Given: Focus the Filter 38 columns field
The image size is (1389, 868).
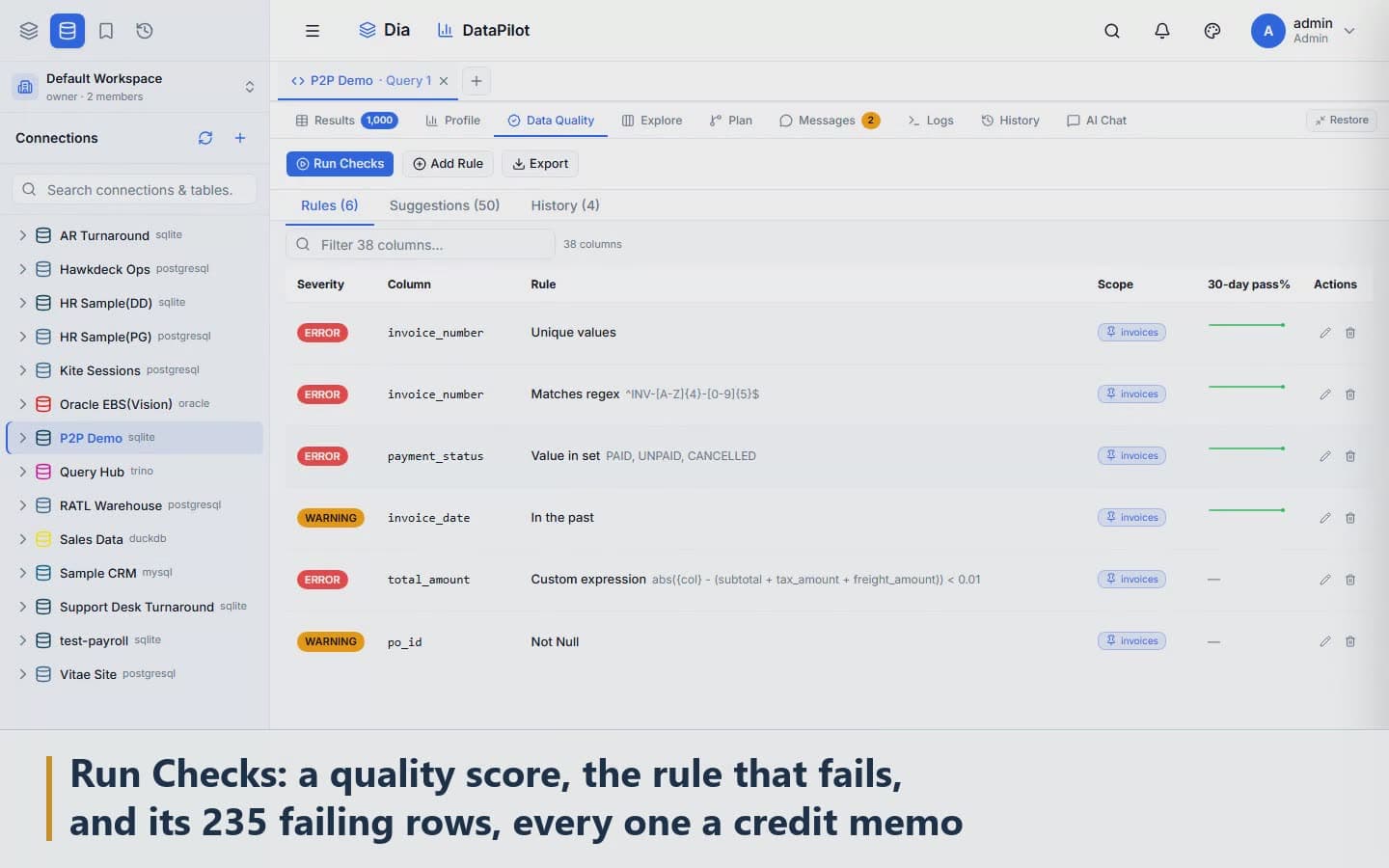Looking at the screenshot, I should [x=421, y=245].
